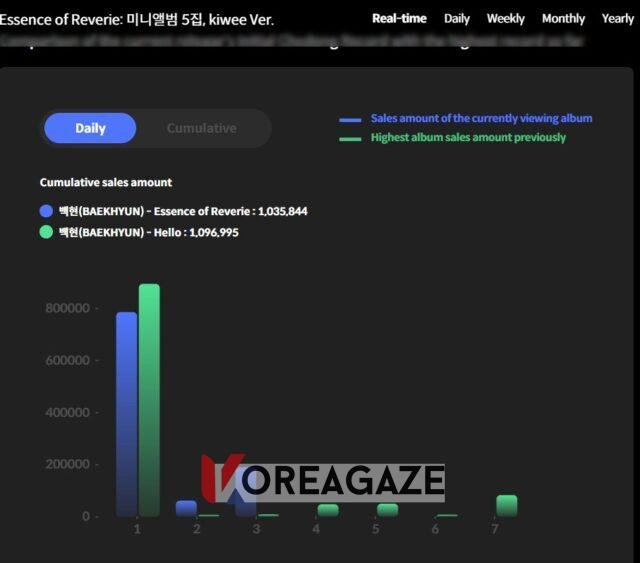Click blue circle beside Essence of Reverie
The image size is (640, 563).
coord(46,211)
